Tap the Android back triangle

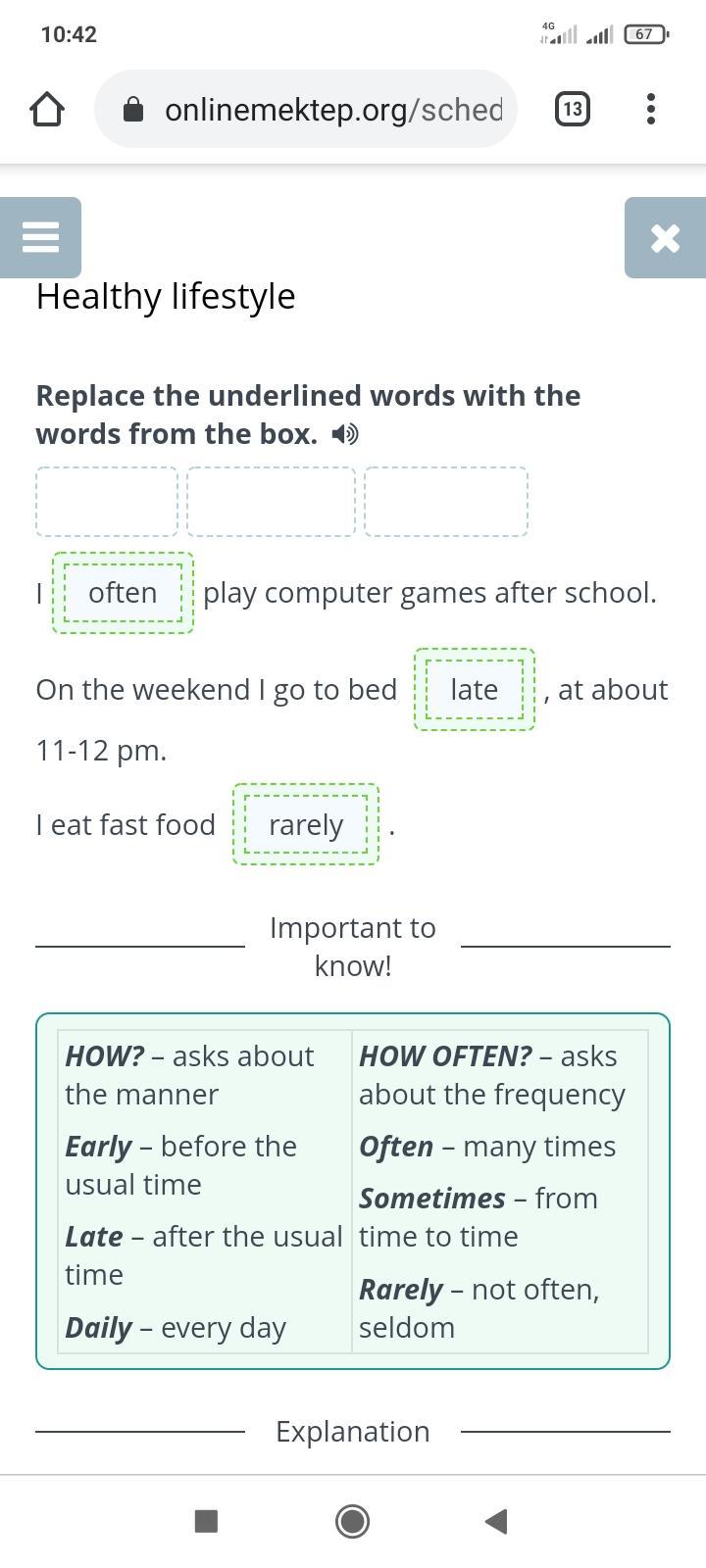tap(496, 1521)
